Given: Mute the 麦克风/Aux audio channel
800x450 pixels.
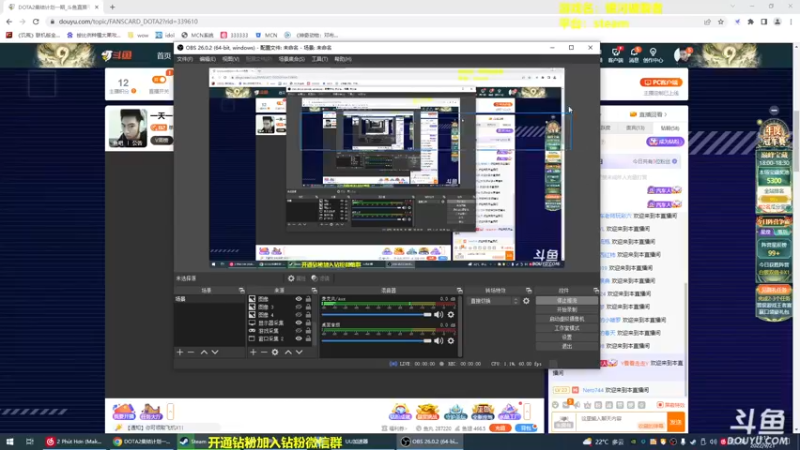Looking at the screenshot, I should click(x=438, y=315).
